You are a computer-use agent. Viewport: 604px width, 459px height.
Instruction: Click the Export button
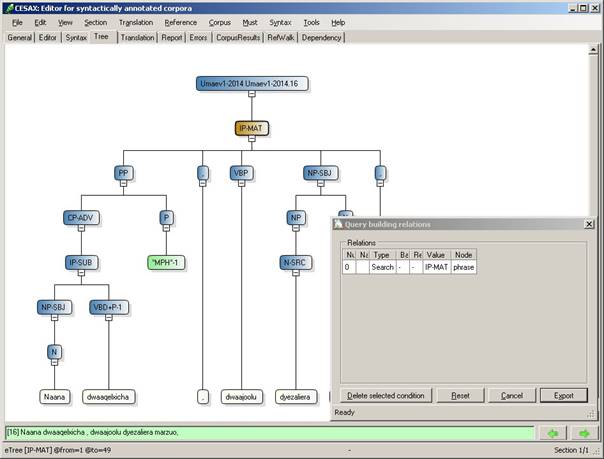pos(564,395)
